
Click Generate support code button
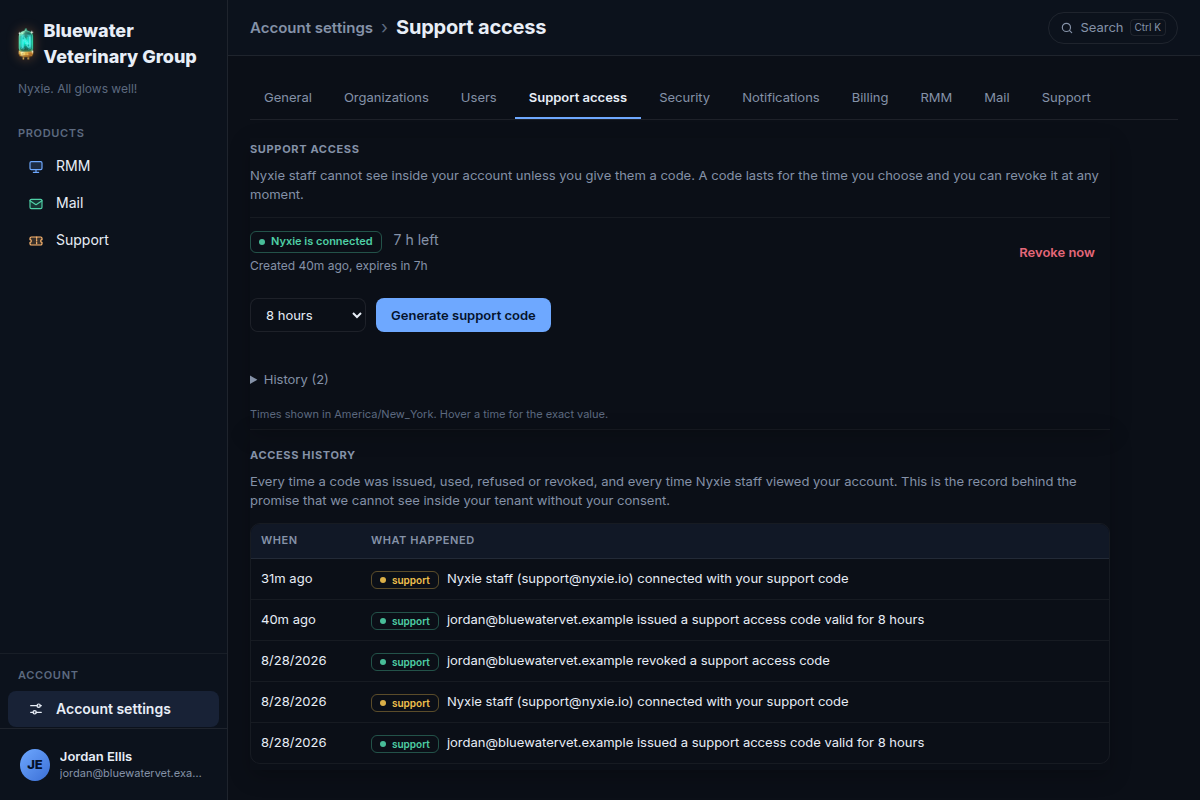463,315
